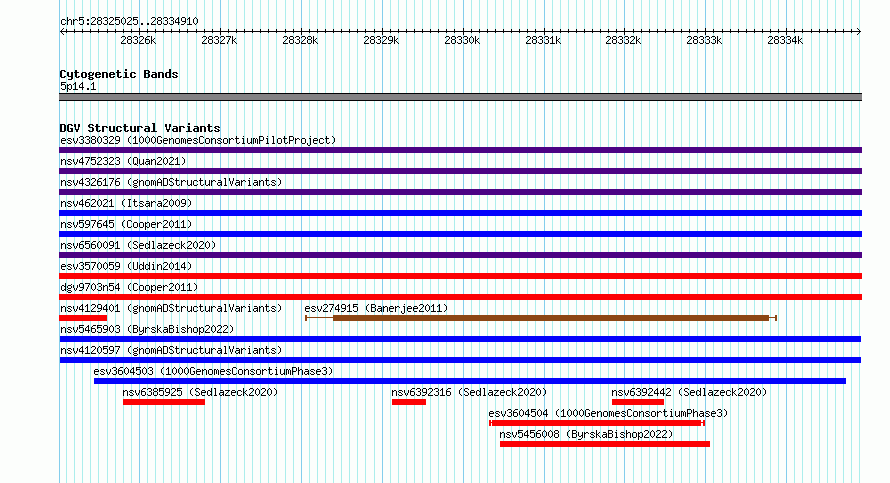890x483 pixels.
Task: Click the gray 5p14.1 cytogenetic band
Action: point(460,97)
